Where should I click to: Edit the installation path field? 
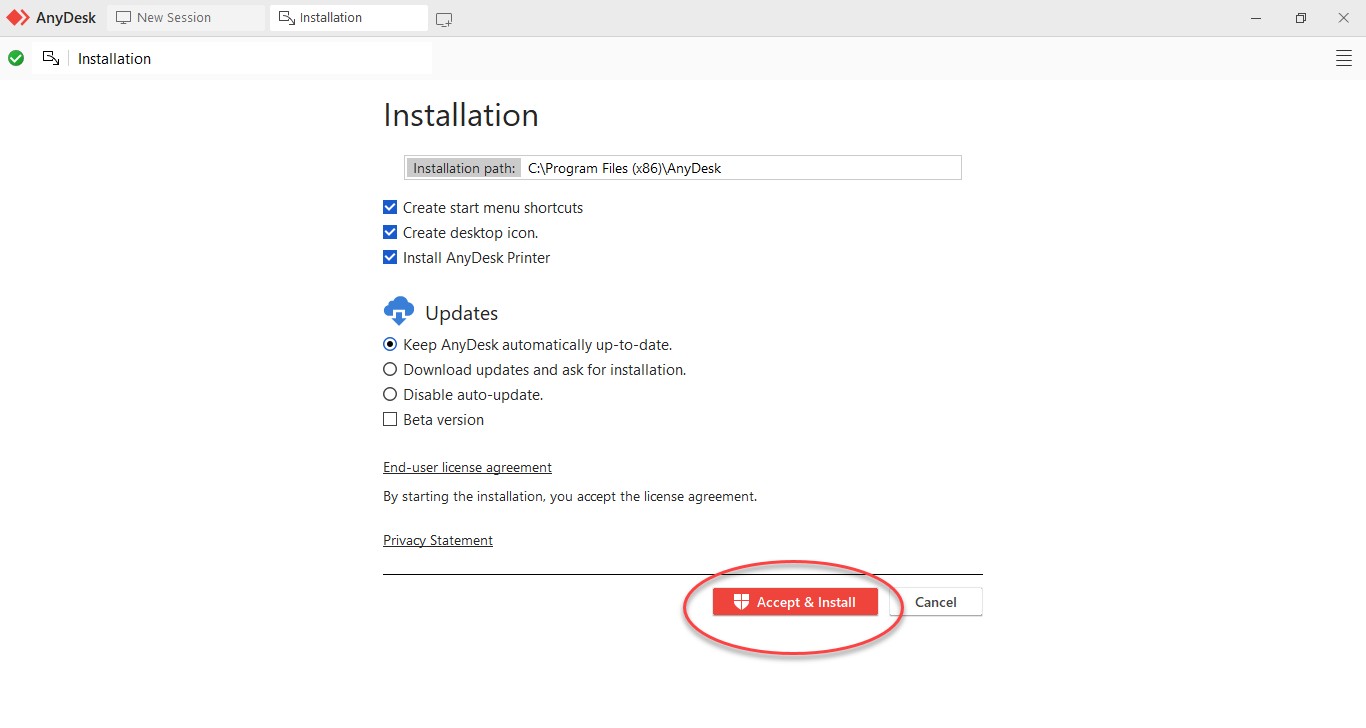click(741, 168)
